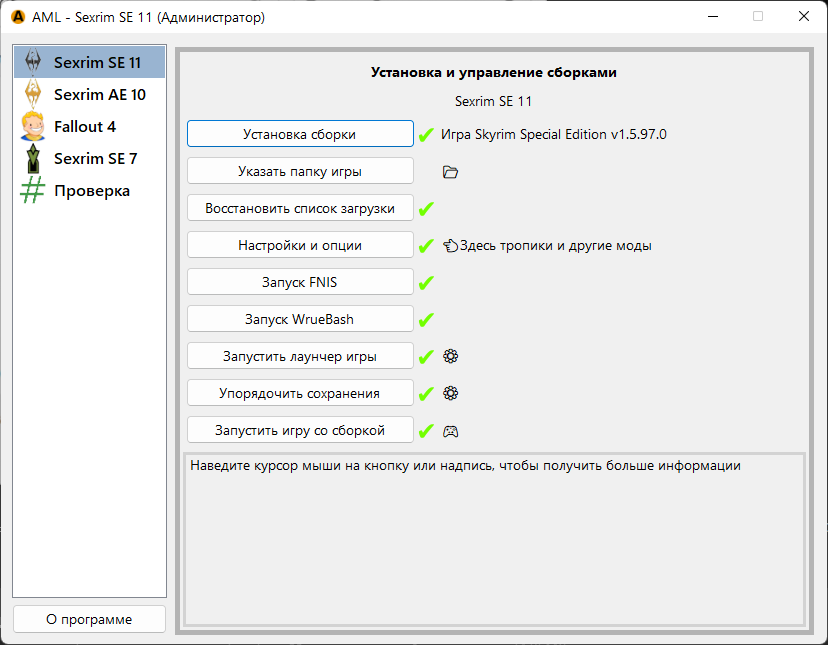828x645 pixels.
Task: Click the Vault Boy icon for Fallout 4
Action: 33,127
